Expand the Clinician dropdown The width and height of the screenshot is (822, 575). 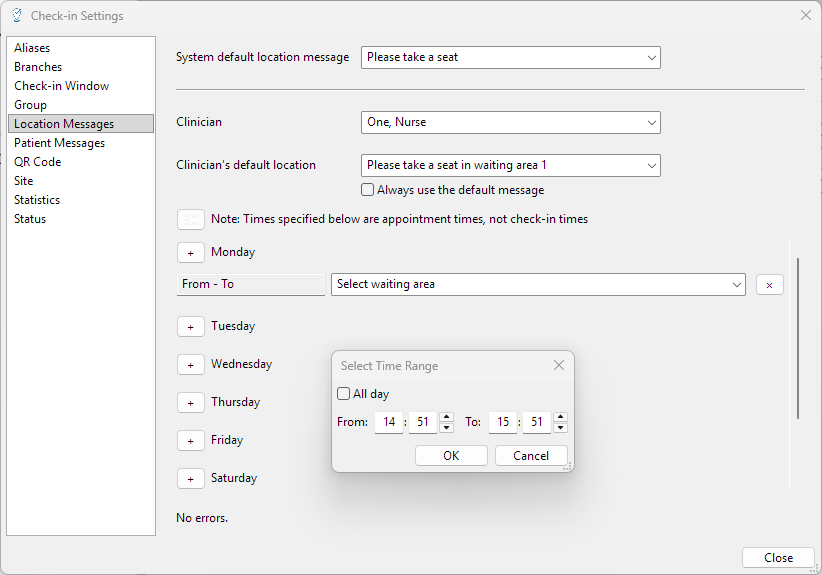coord(510,123)
